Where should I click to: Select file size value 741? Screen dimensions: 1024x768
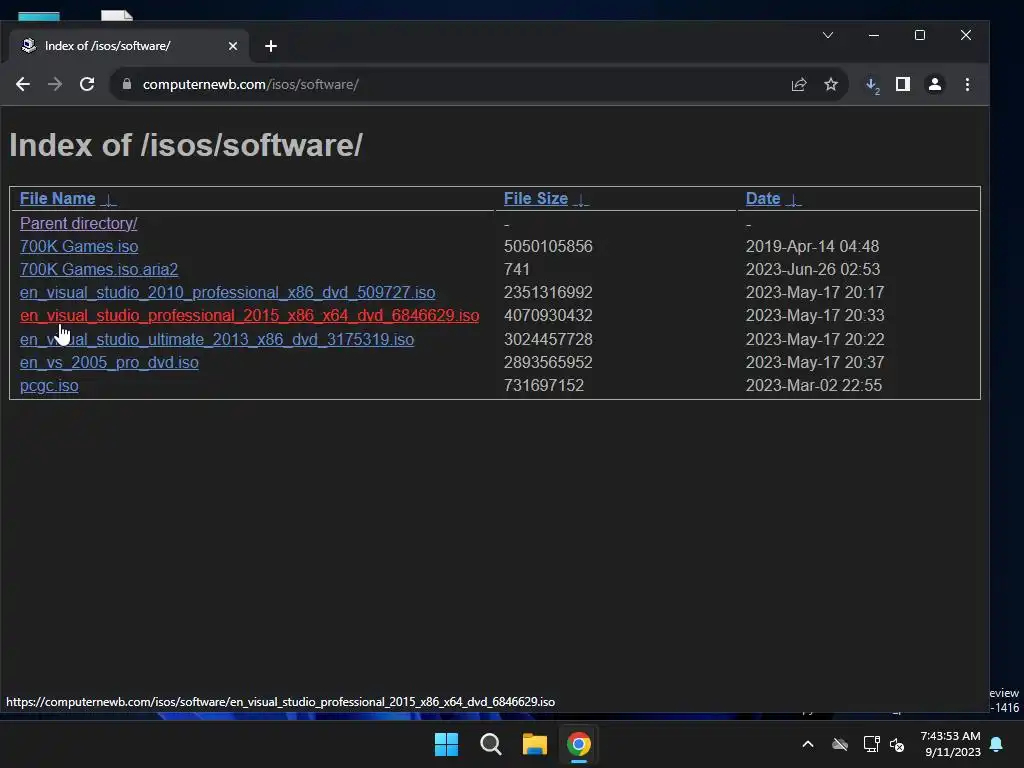(x=517, y=269)
